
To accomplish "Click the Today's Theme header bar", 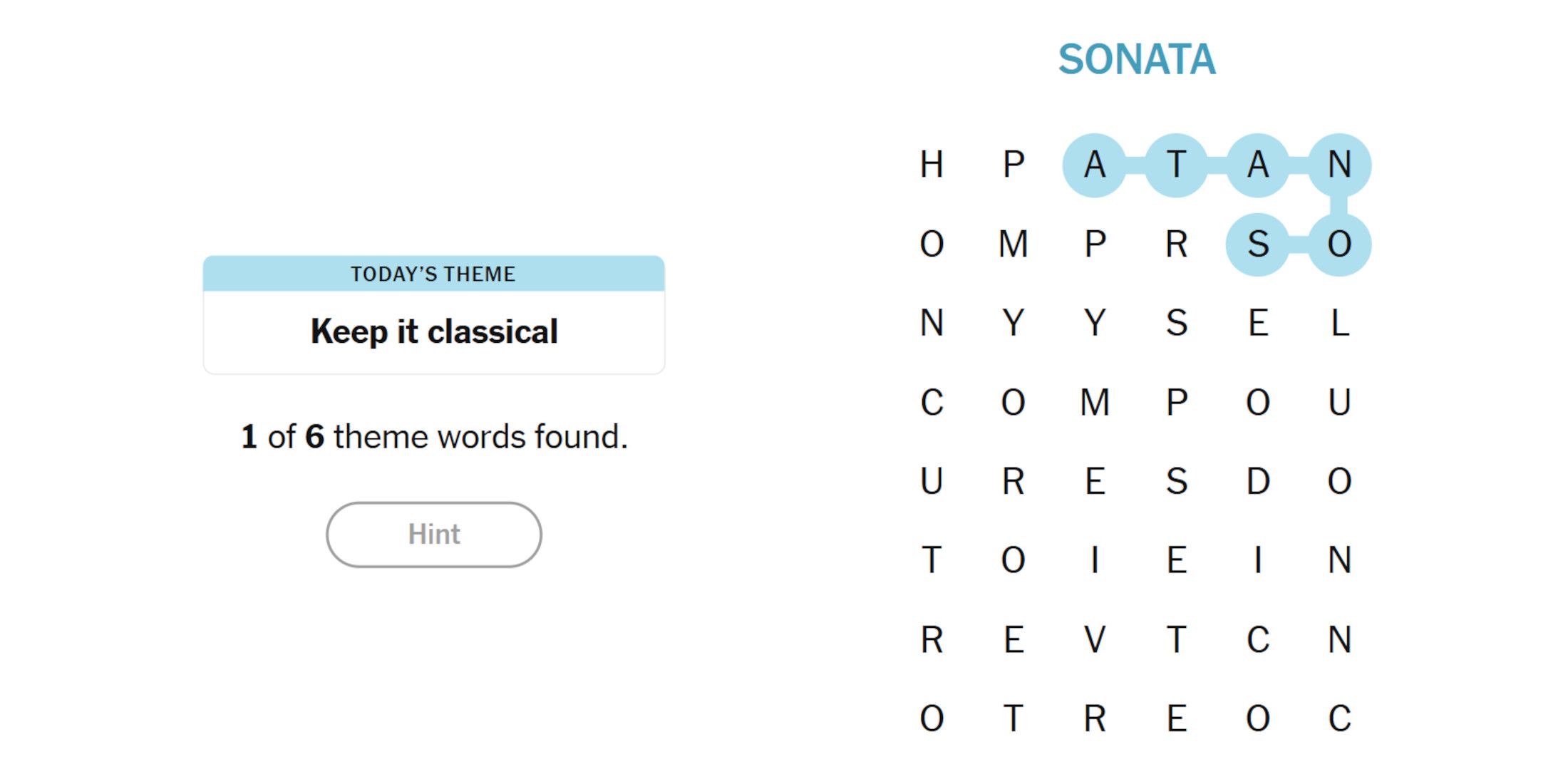I will tap(433, 274).
